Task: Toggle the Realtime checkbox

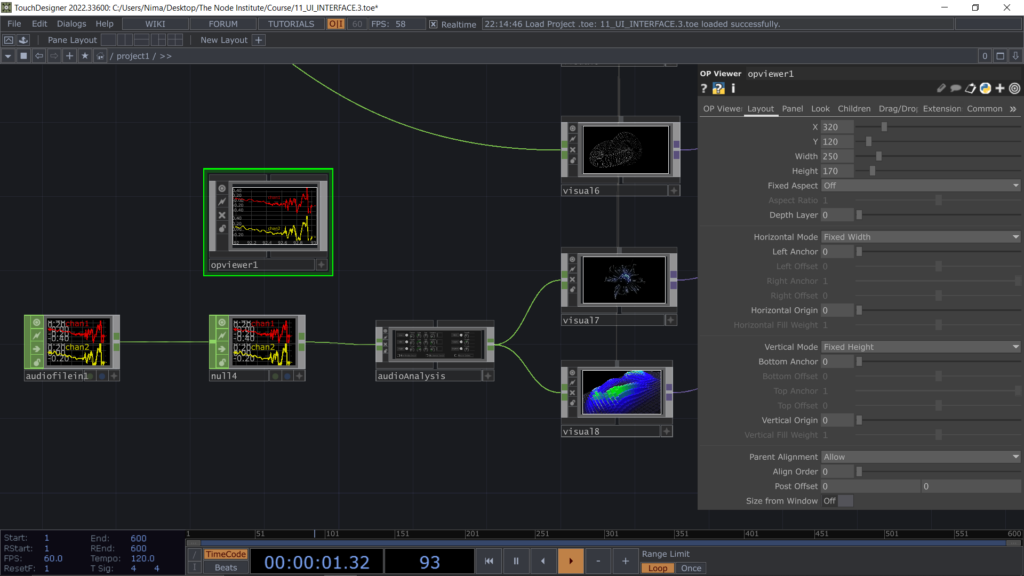Action: (x=433, y=24)
